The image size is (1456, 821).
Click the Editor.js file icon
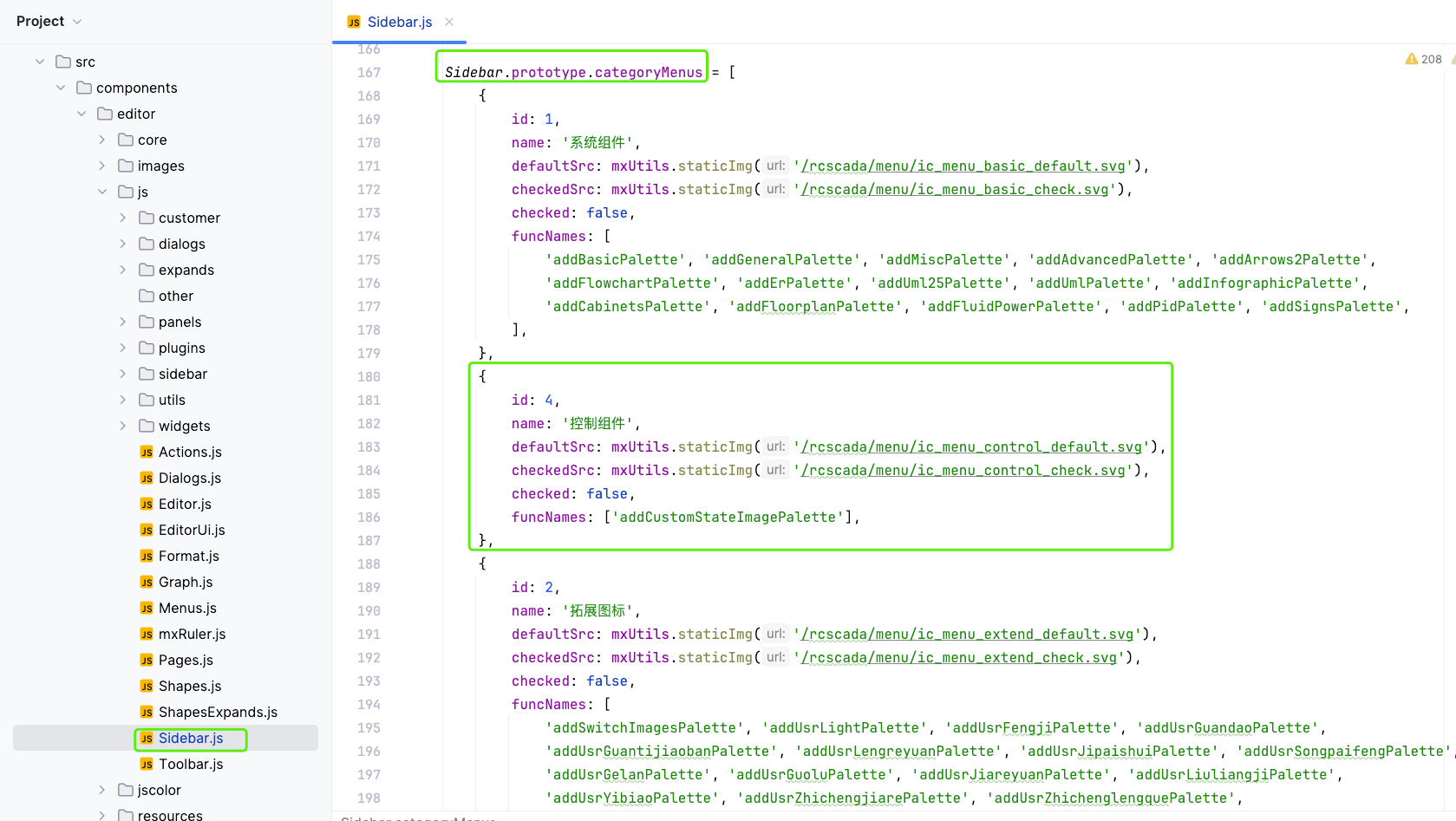click(147, 504)
